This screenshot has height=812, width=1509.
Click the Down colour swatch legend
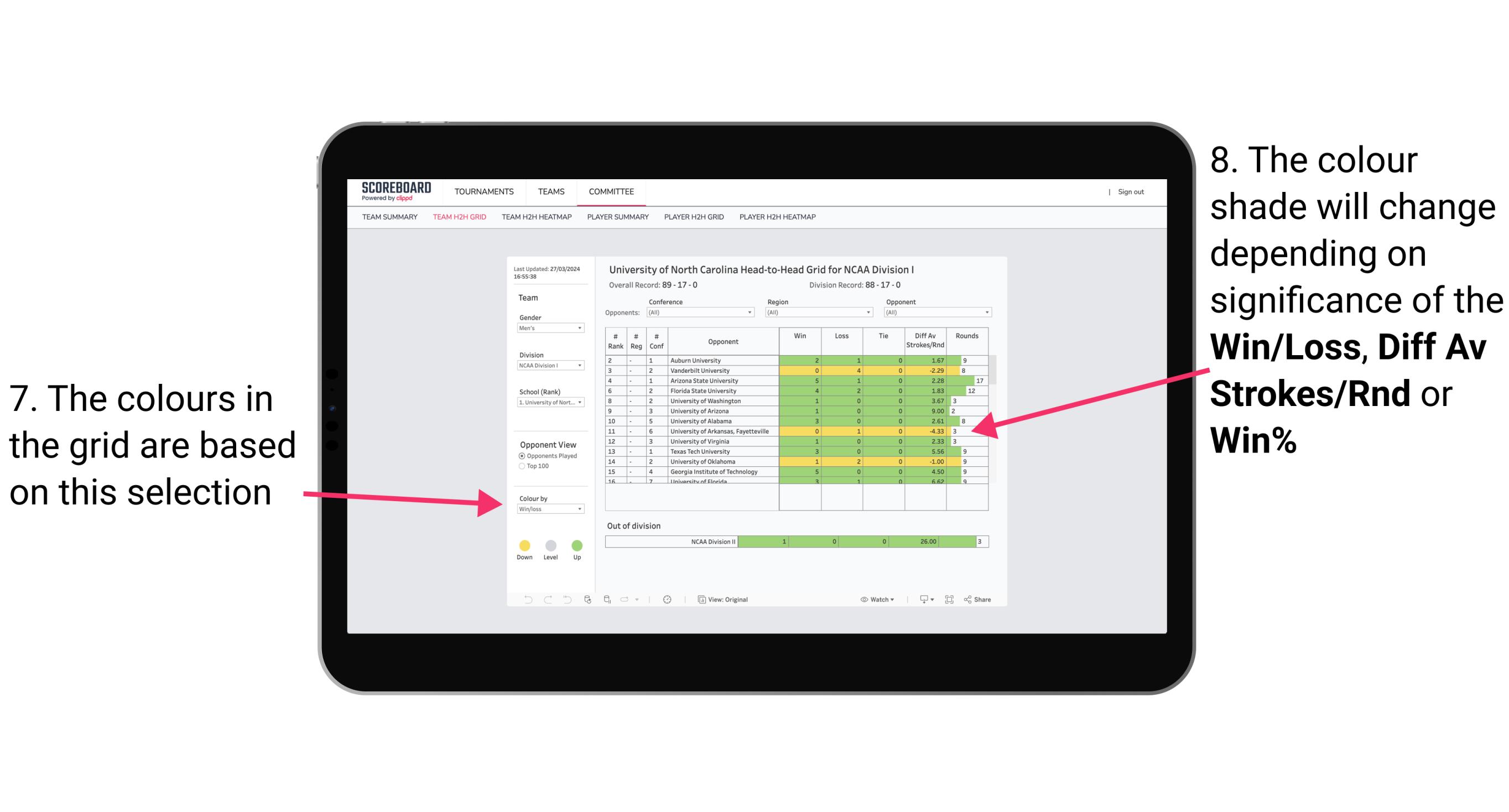pos(524,545)
